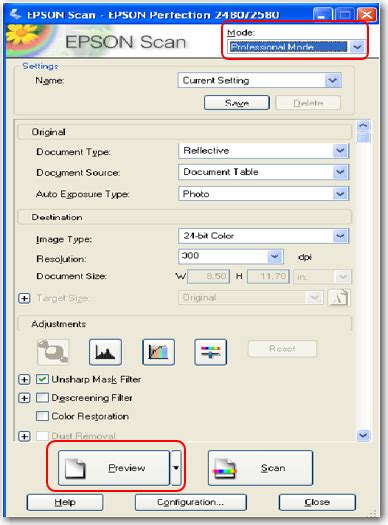388x525 pixels.
Task: Enable the Descreening Filter checkbox
Action: 43,398
